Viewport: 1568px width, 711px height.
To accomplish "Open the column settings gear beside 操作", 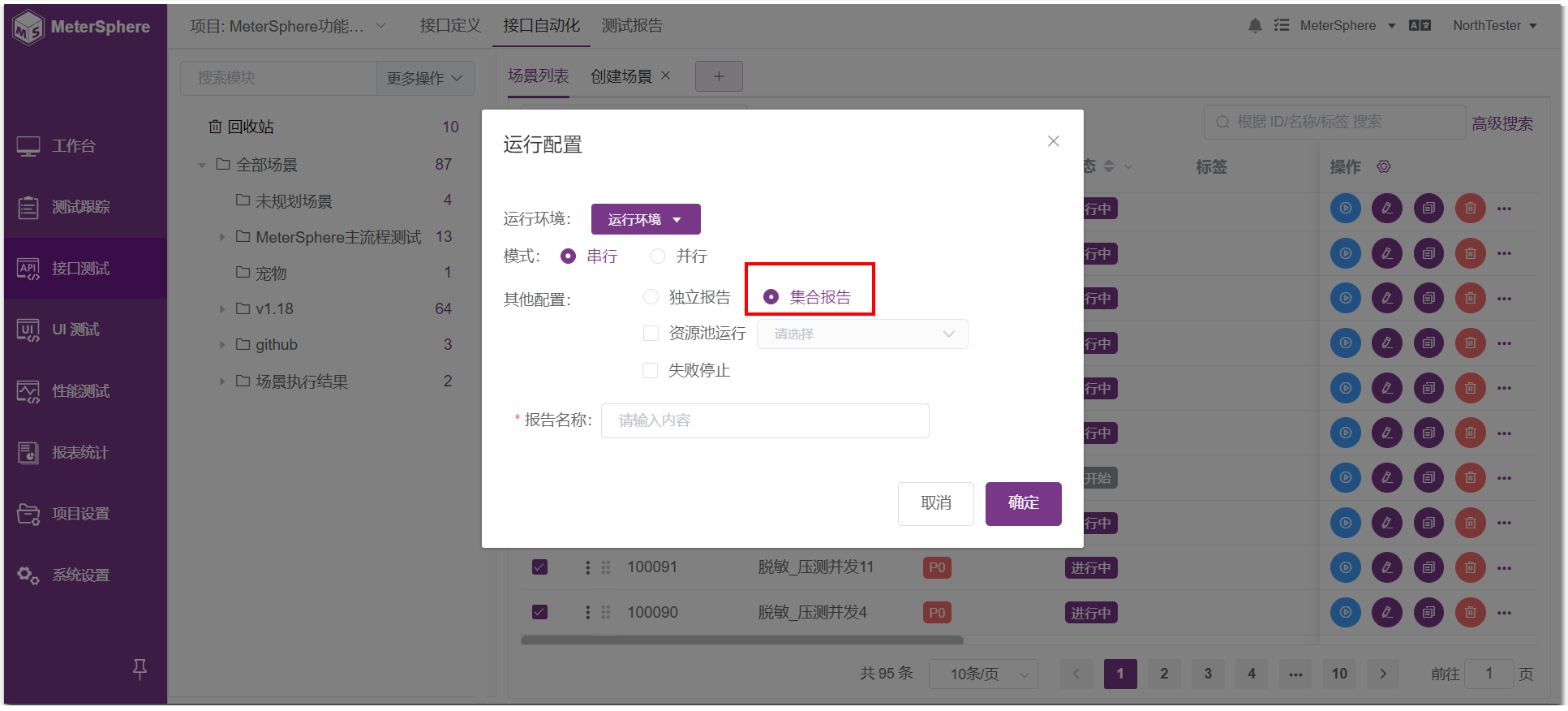I will 1384,166.
